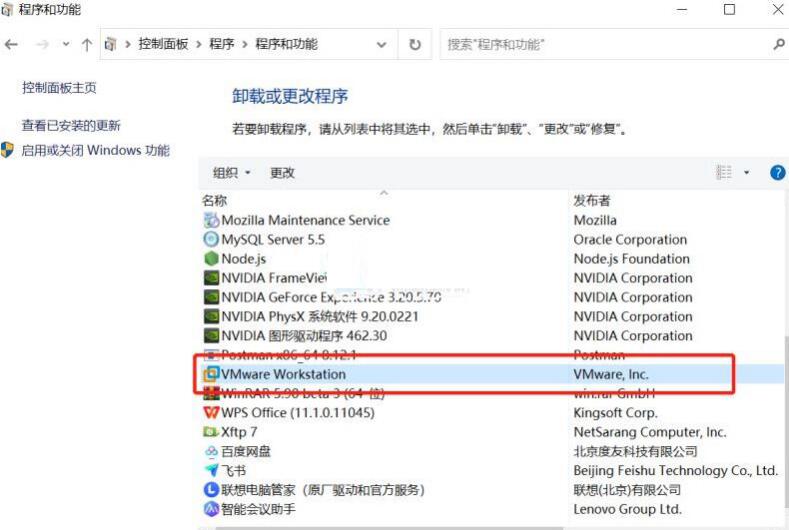Click the Xftp 7 icon
789x530 pixels.
[x=211, y=432]
